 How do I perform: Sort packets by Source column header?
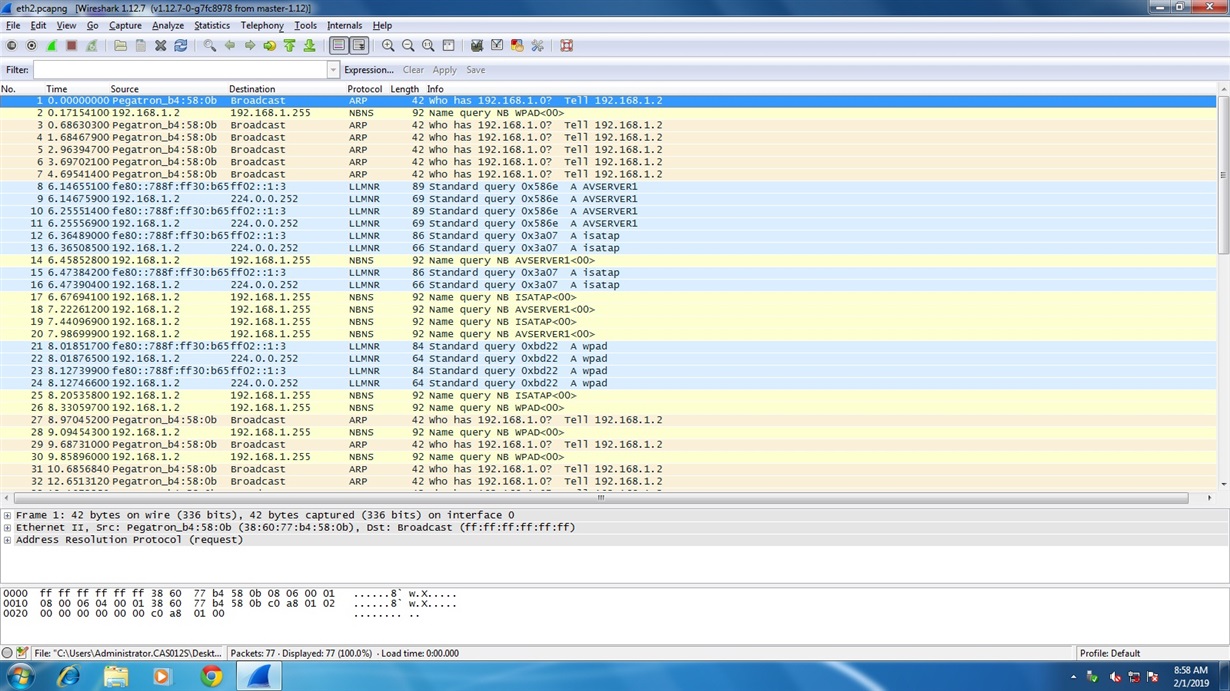click(x=125, y=89)
